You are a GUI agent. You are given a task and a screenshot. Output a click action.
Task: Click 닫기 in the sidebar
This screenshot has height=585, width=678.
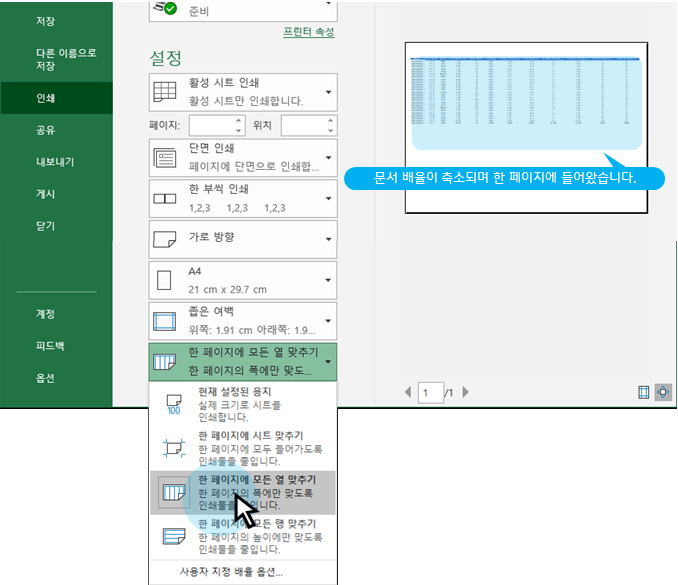click(x=45, y=226)
